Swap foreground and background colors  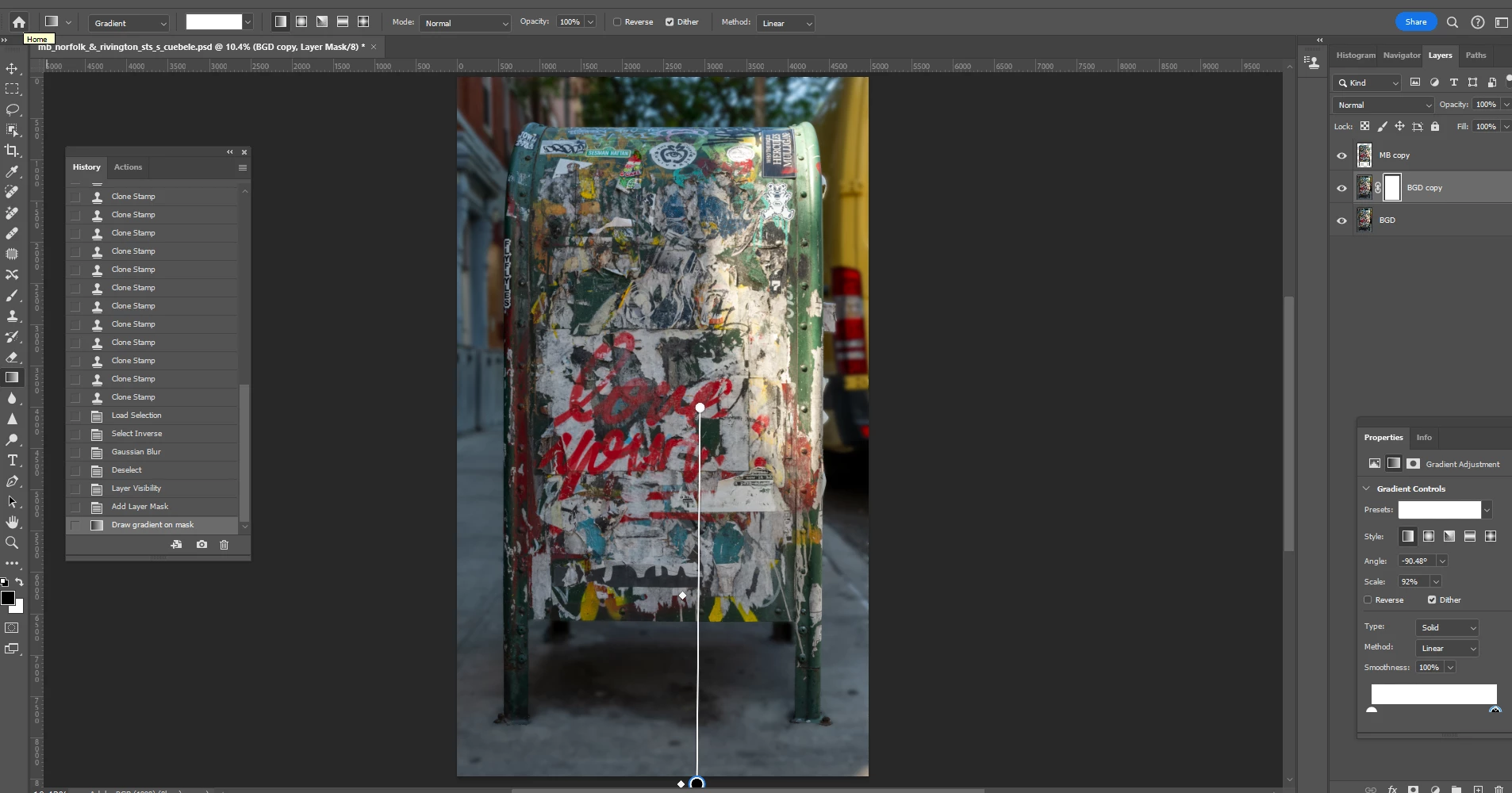(x=19, y=582)
